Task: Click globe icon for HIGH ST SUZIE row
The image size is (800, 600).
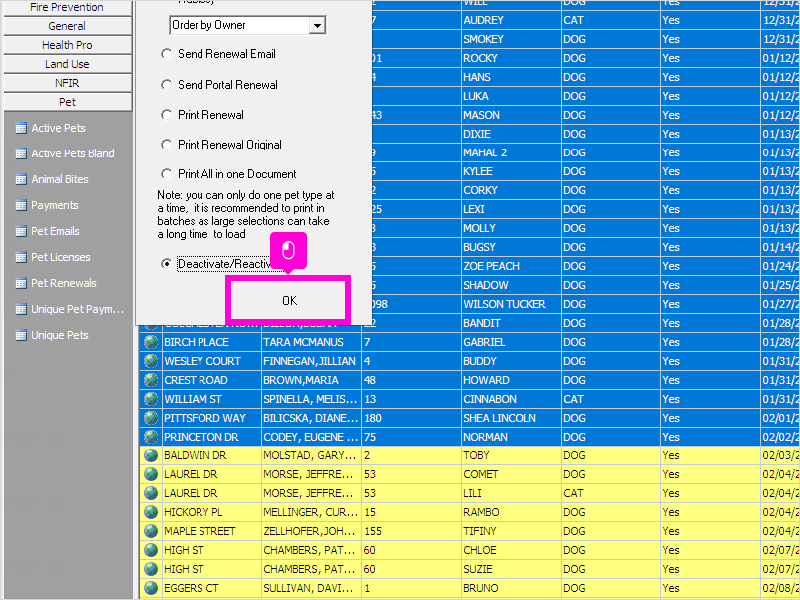Action: click(151, 569)
